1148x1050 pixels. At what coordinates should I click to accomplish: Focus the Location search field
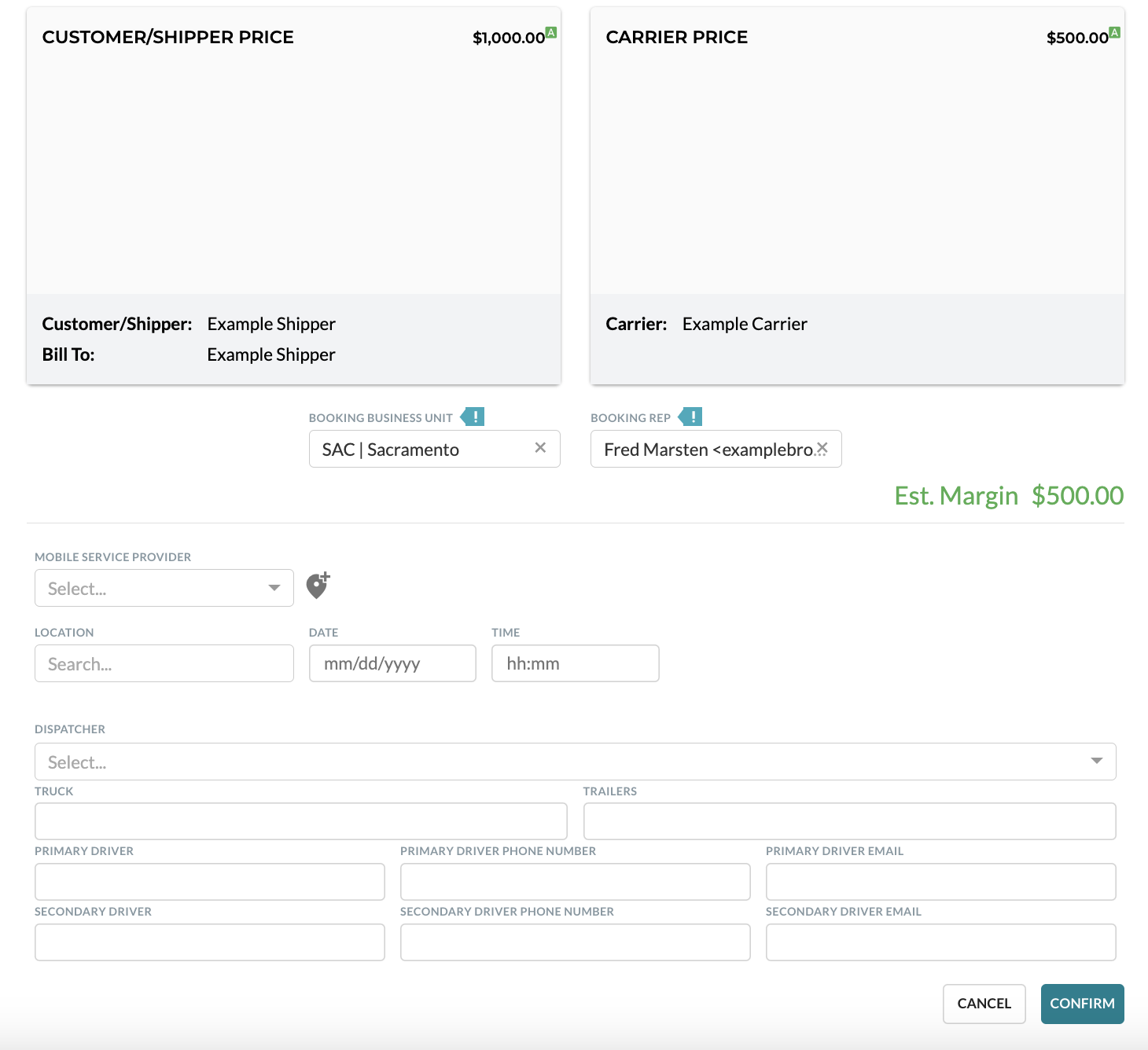[x=164, y=663]
